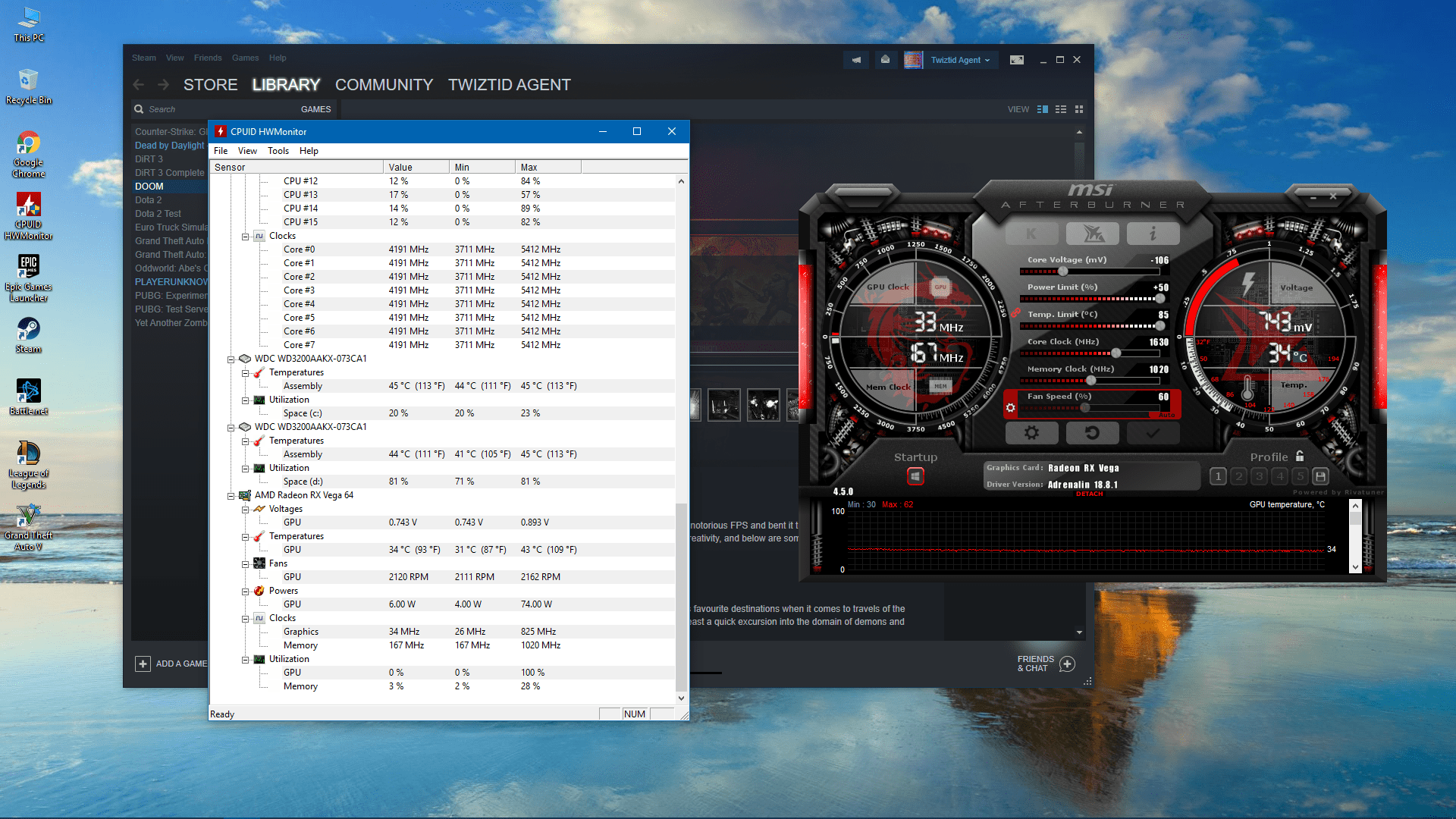Image resolution: width=1456 pixels, height=819 pixels.
Task: Switch Steam to Big Picture mode icon
Action: click(1017, 60)
